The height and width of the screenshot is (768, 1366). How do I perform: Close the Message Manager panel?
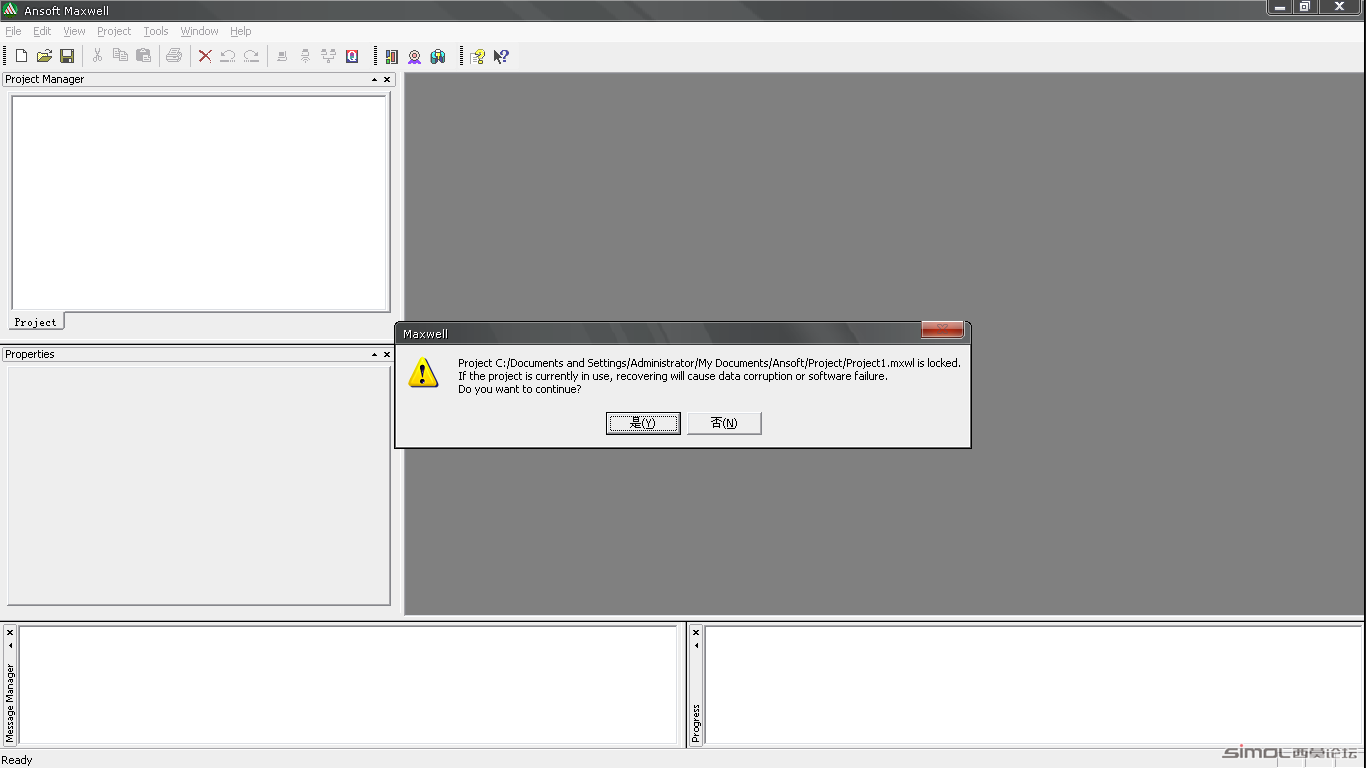point(10,632)
